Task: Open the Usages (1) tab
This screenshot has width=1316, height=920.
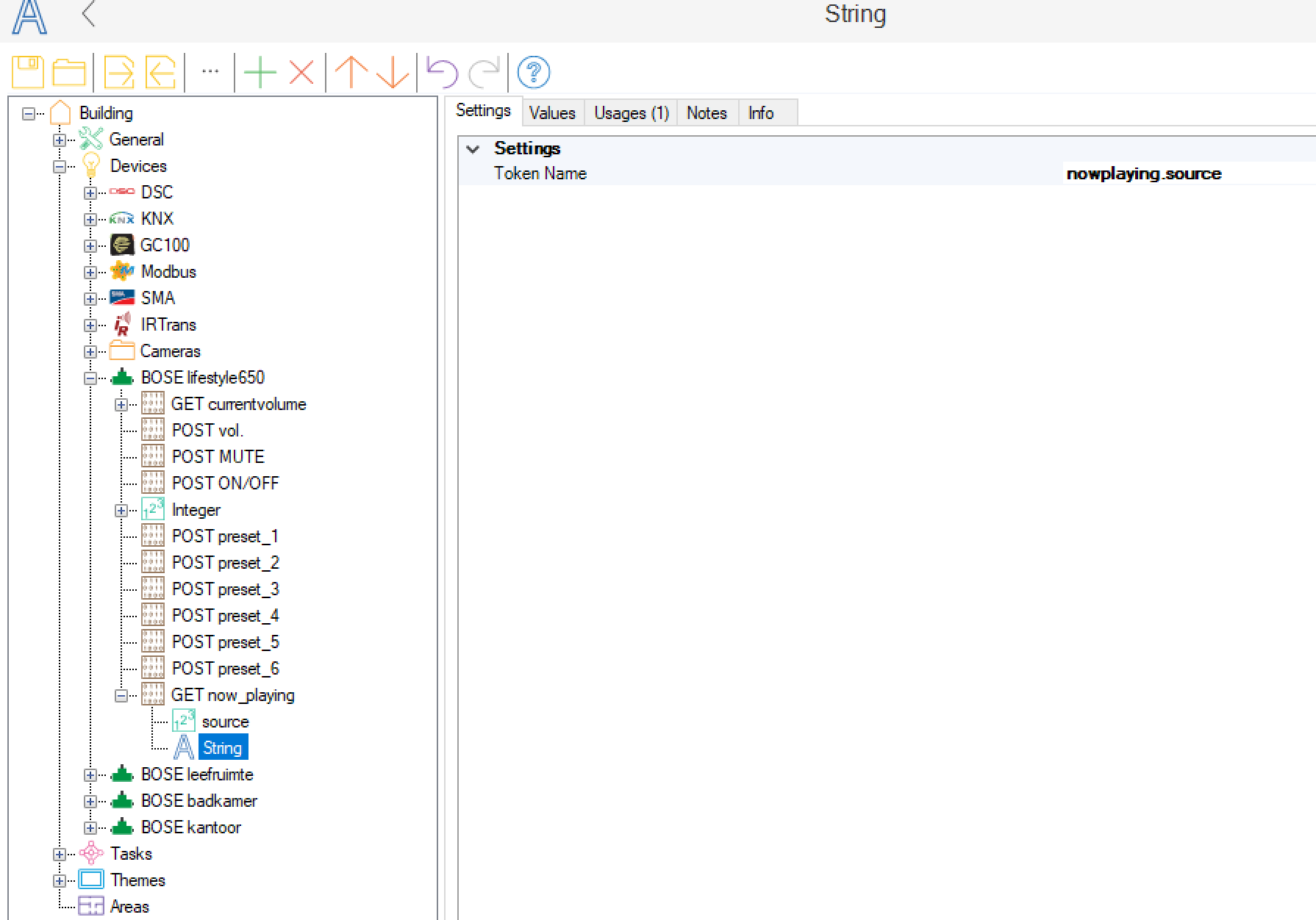Action: tap(631, 113)
